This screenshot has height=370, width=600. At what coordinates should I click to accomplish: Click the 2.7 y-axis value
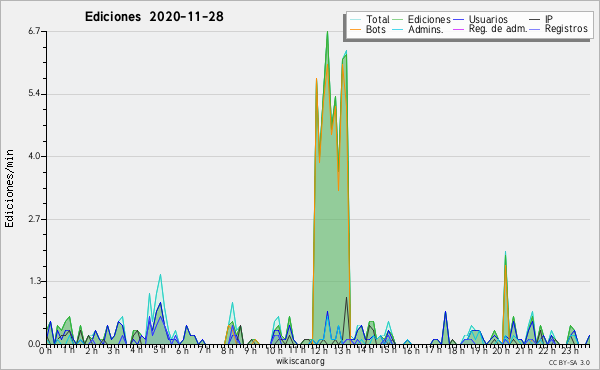34,219
